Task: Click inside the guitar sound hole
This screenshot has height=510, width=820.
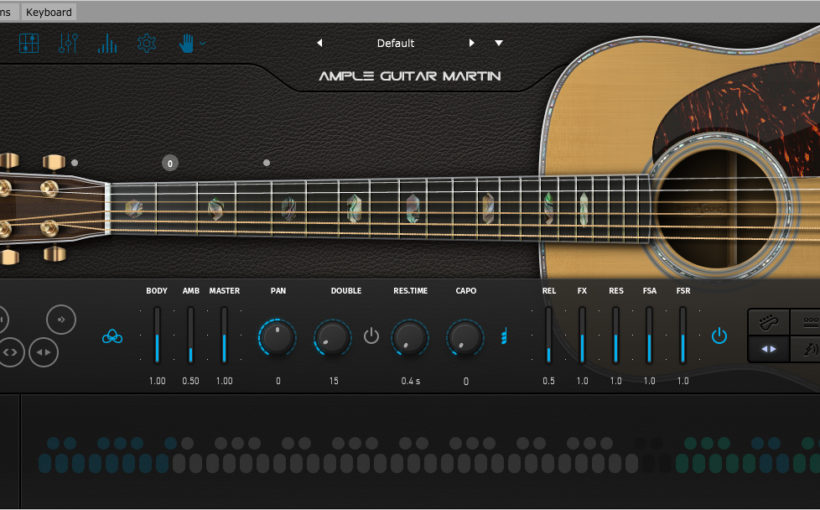Action: [716, 207]
